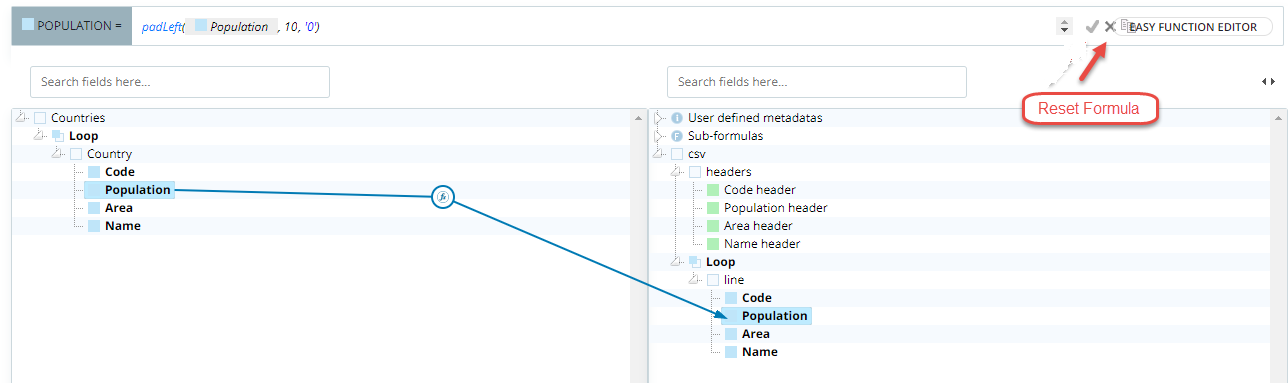Expand the Sub-formulas node
The width and height of the screenshot is (1288, 383).
pos(659,136)
